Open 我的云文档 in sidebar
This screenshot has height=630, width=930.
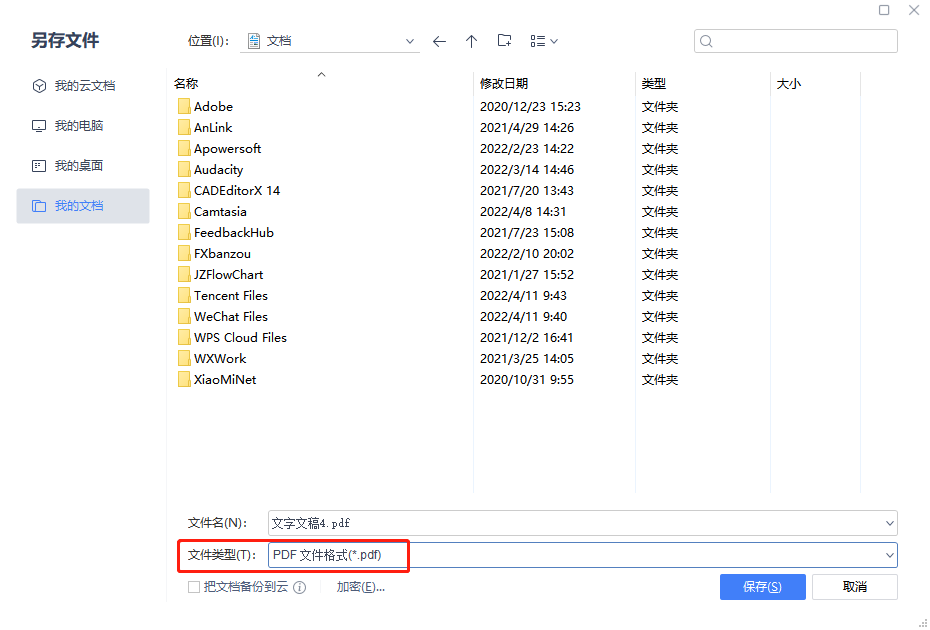[85, 86]
